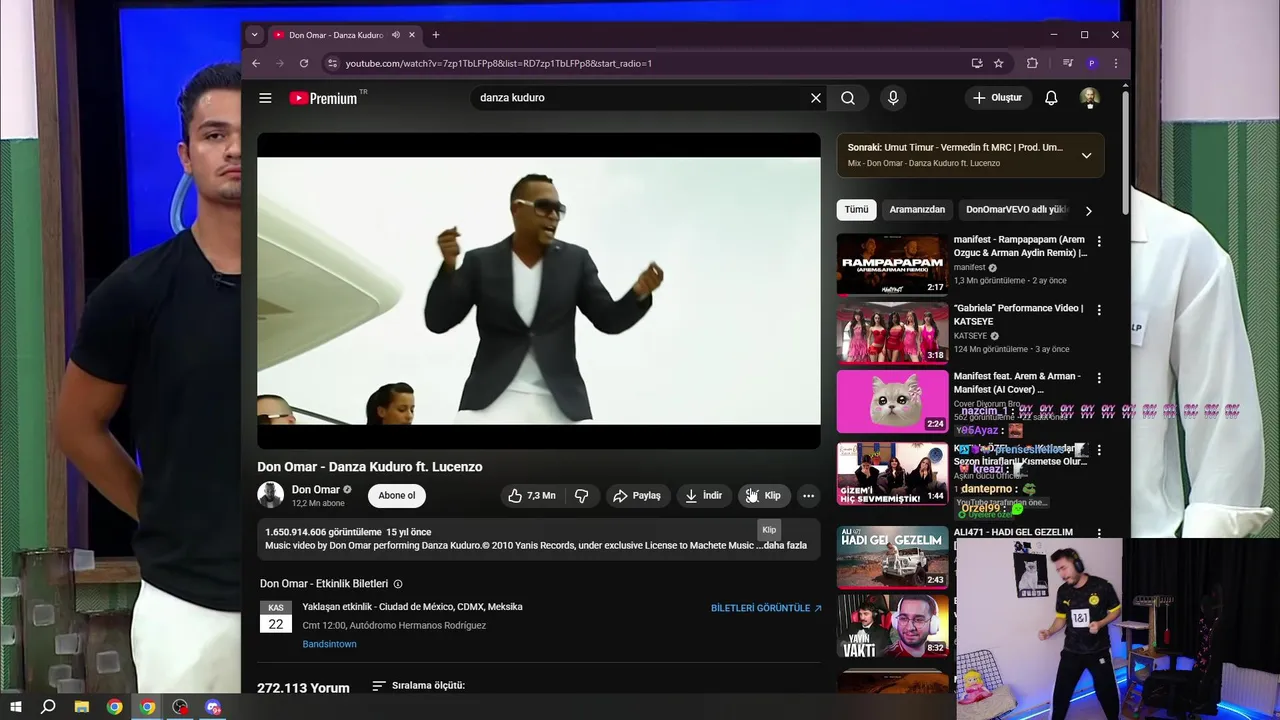Open the Chrome profile P avatar
Viewport: 1280px width, 720px height.
pos(1091,63)
